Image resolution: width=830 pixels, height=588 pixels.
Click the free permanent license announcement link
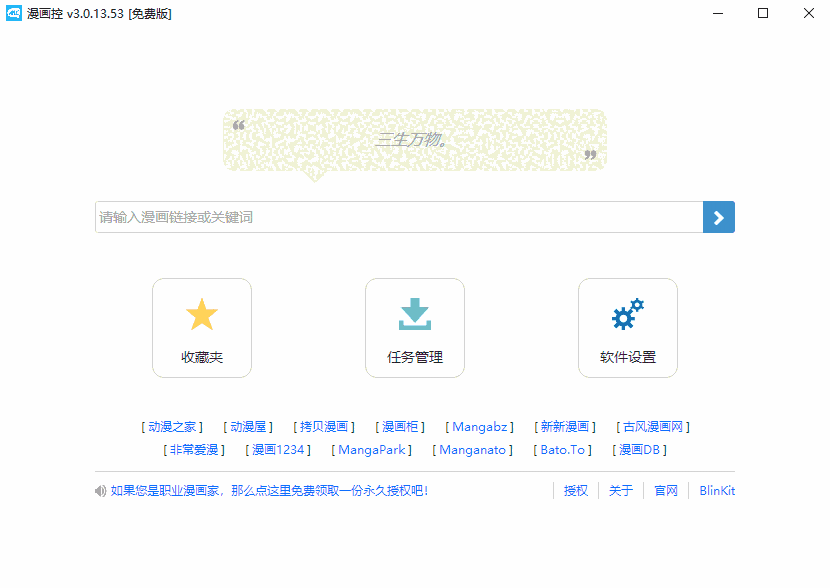pos(270,490)
